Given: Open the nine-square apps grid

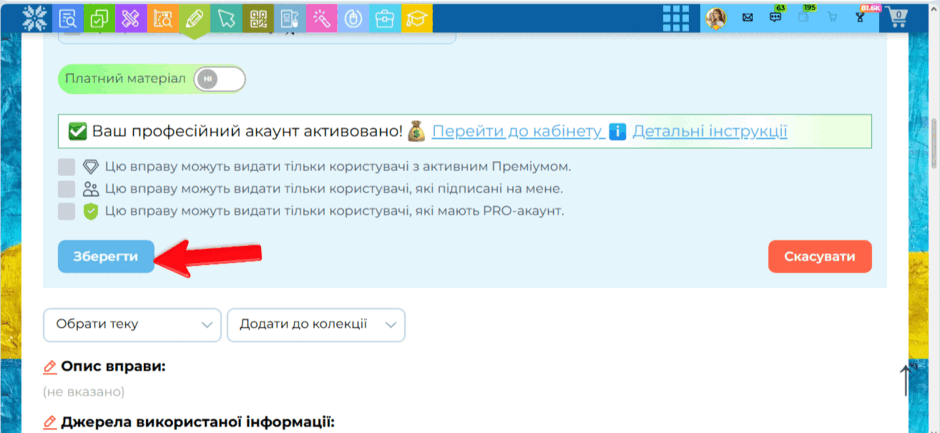Looking at the screenshot, I should (x=676, y=19).
